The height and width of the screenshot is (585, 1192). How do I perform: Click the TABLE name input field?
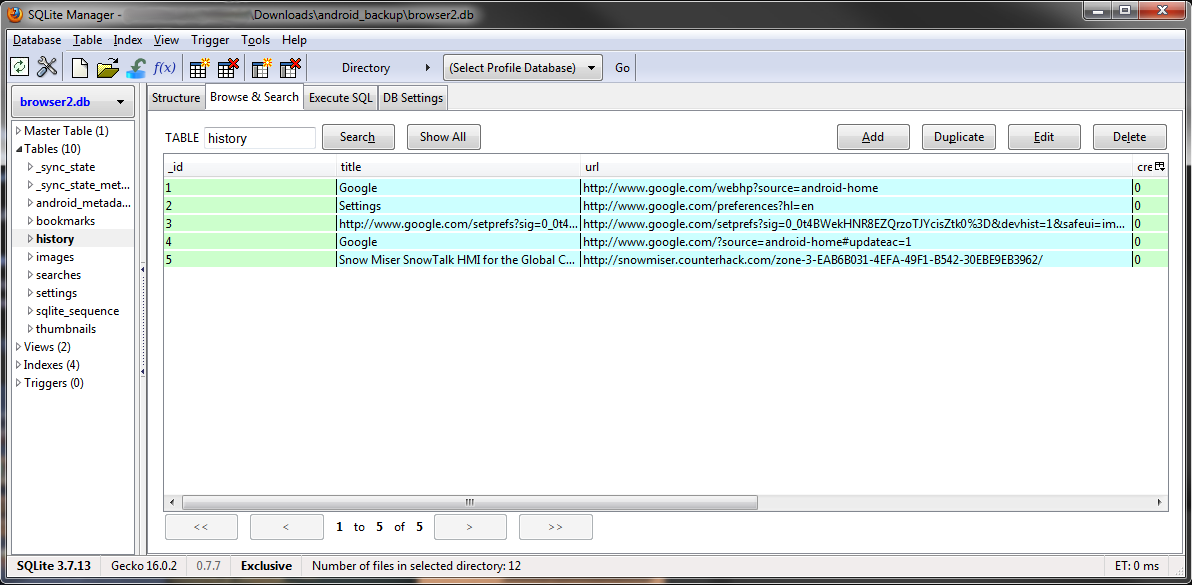(x=260, y=138)
